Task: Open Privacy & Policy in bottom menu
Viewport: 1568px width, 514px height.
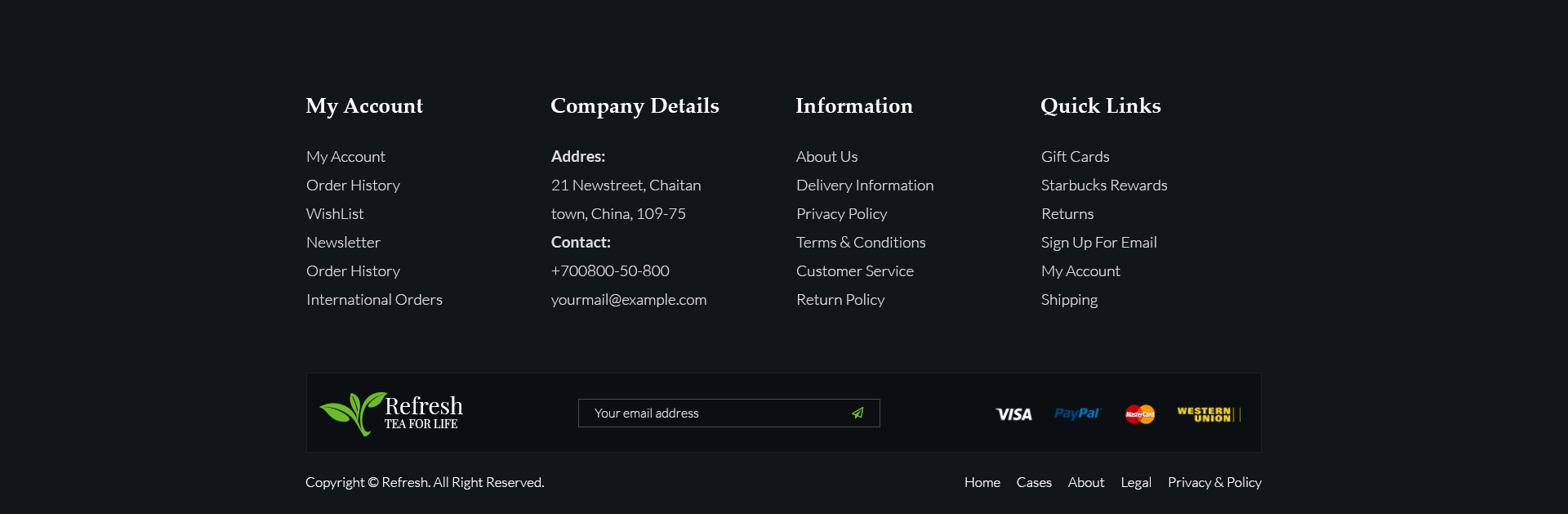Action: point(1214,483)
